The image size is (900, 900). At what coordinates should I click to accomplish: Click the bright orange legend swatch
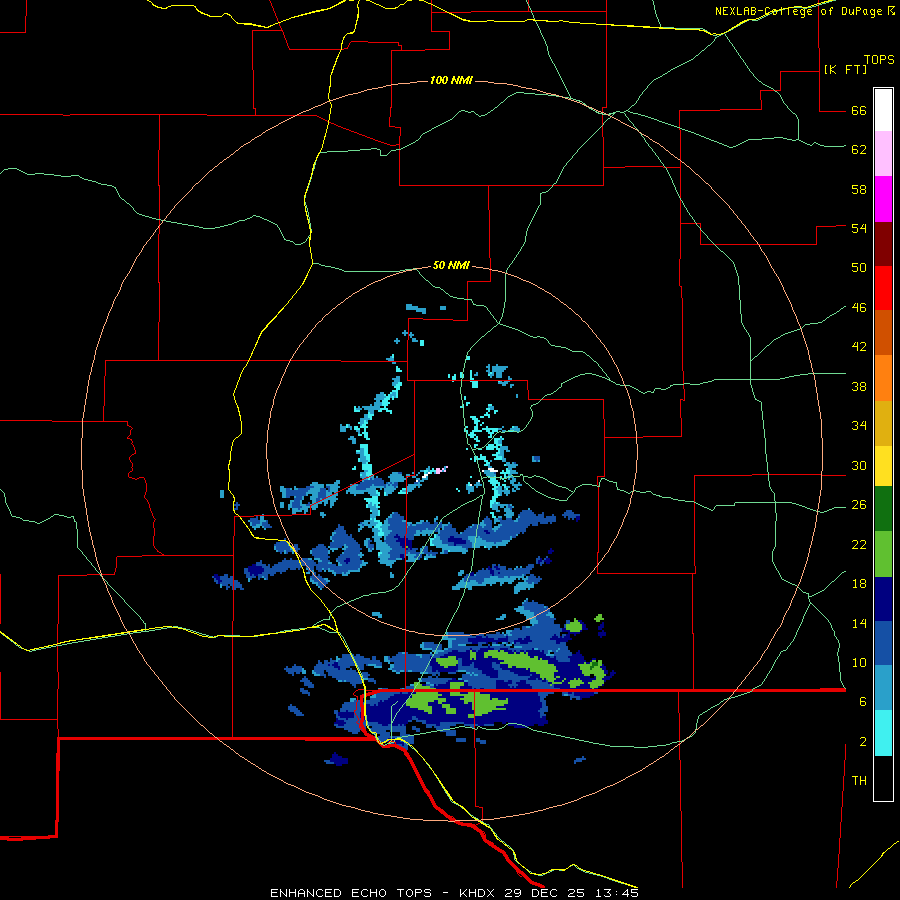tap(883, 377)
